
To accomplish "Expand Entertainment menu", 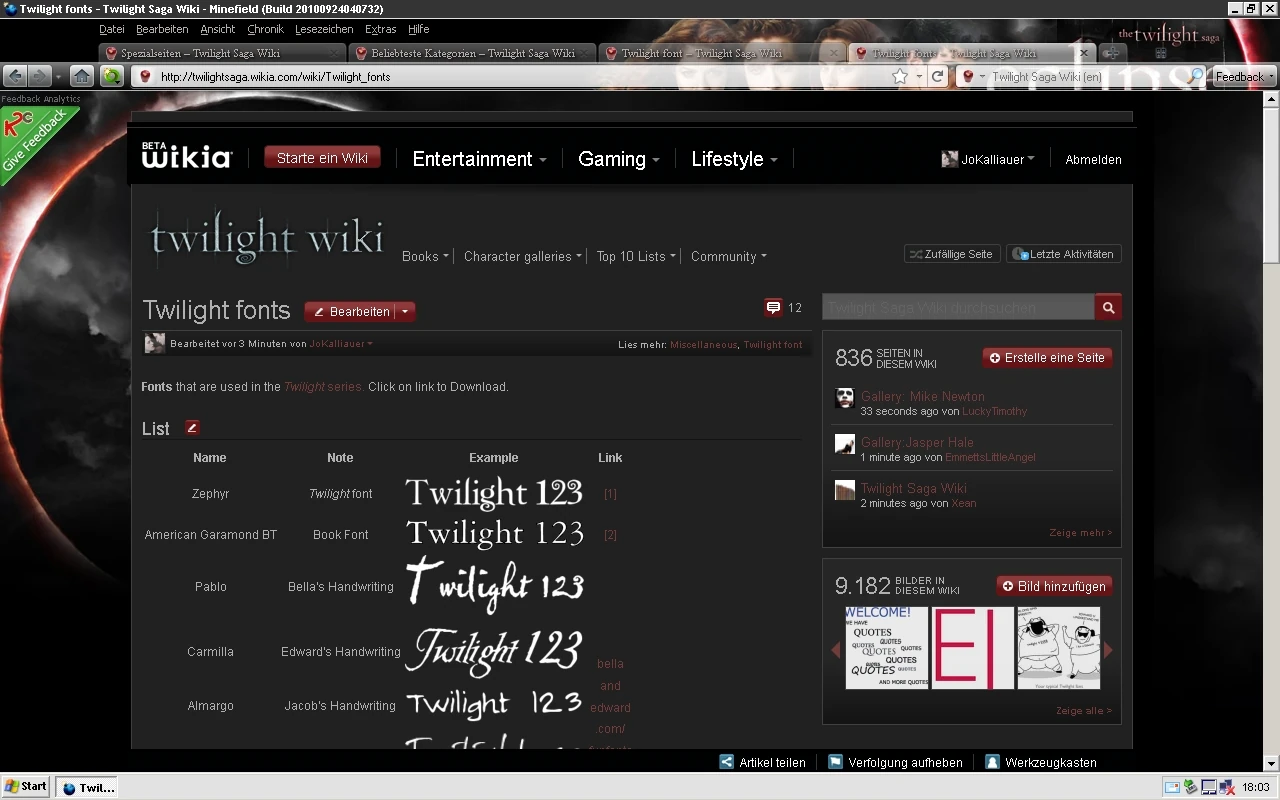I will 479,159.
